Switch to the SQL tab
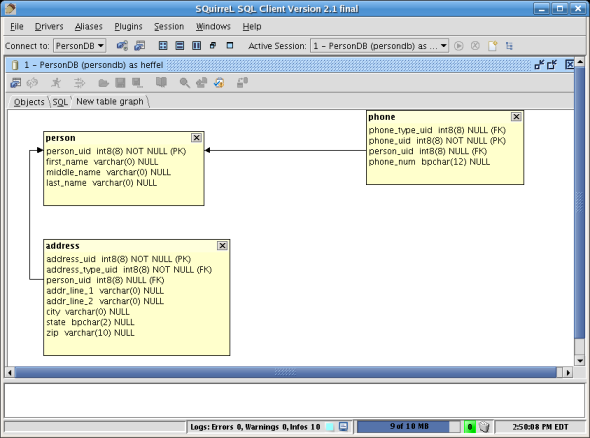The width and height of the screenshot is (590, 438). 60,102
